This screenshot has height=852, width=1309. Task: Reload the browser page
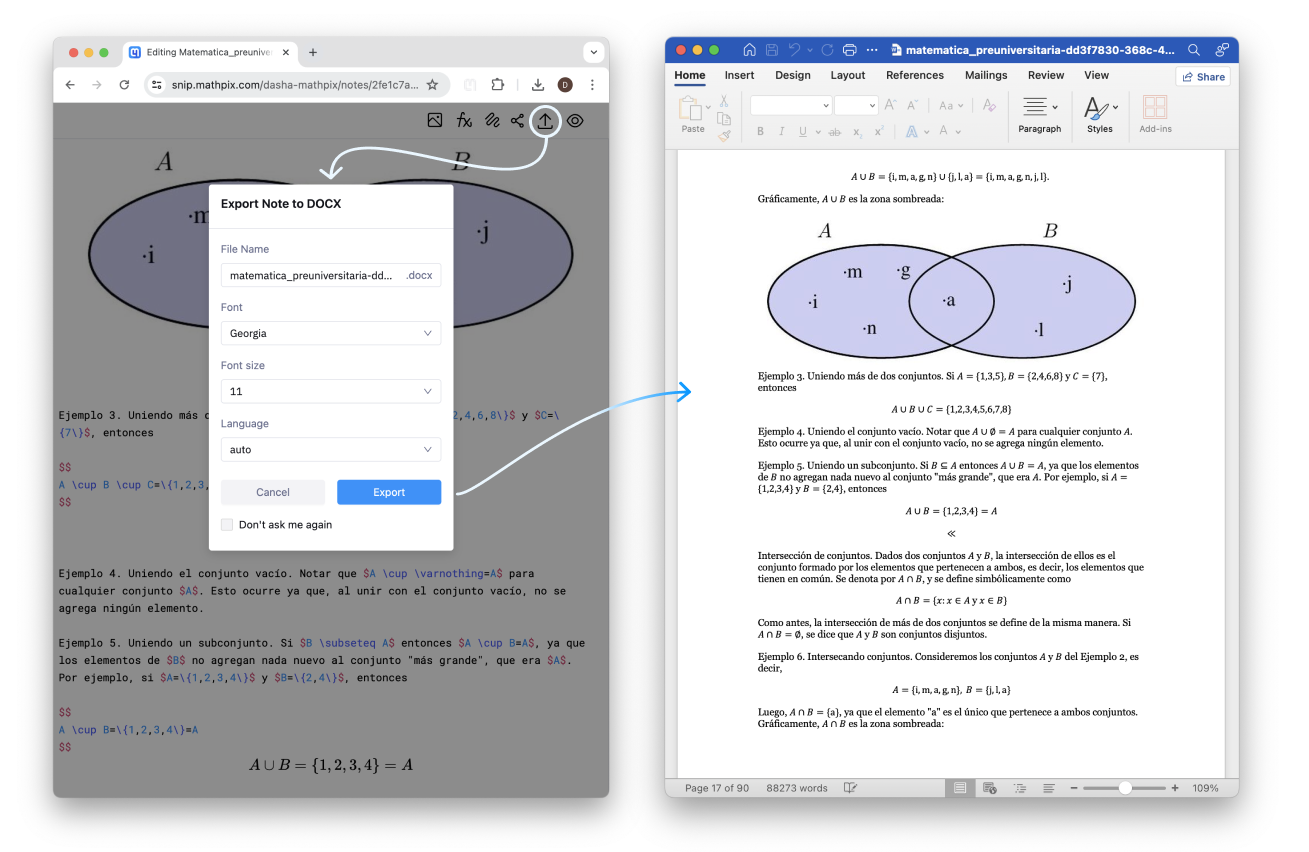(x=124, y=85)
